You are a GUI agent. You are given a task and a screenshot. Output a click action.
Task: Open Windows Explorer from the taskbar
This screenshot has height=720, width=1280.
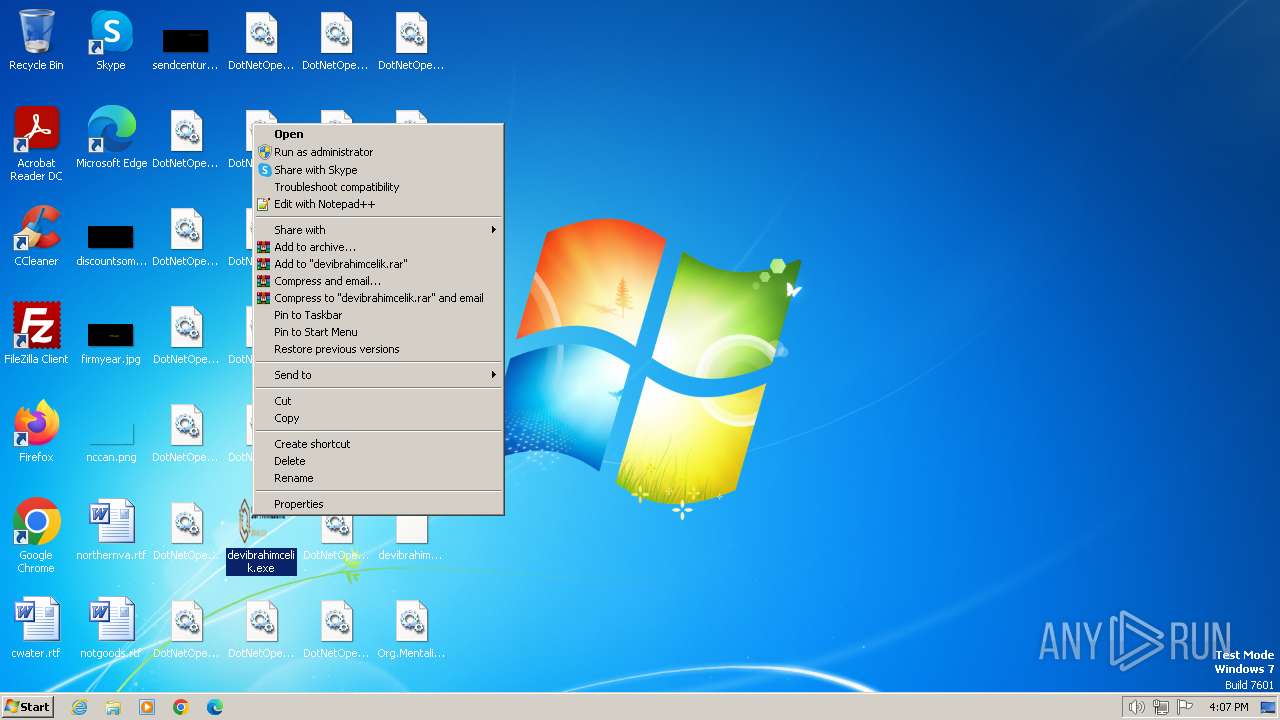point(113,707)
